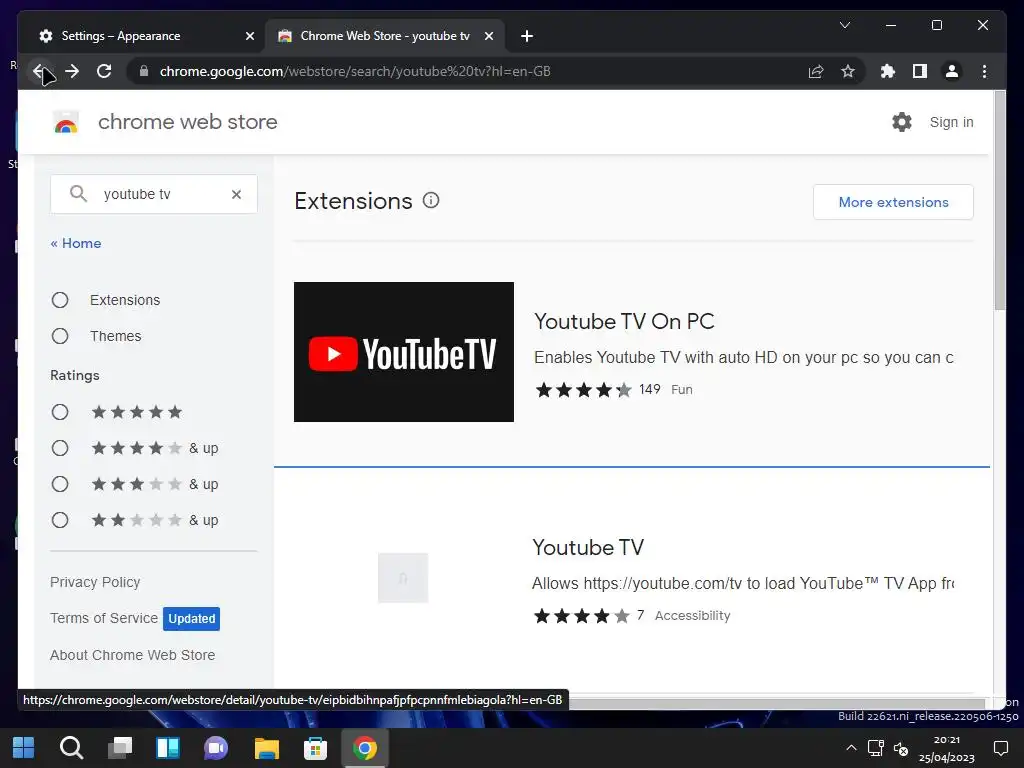Click the 'Fun' category label
The image size is (1024, 768).
coord(682,390)
